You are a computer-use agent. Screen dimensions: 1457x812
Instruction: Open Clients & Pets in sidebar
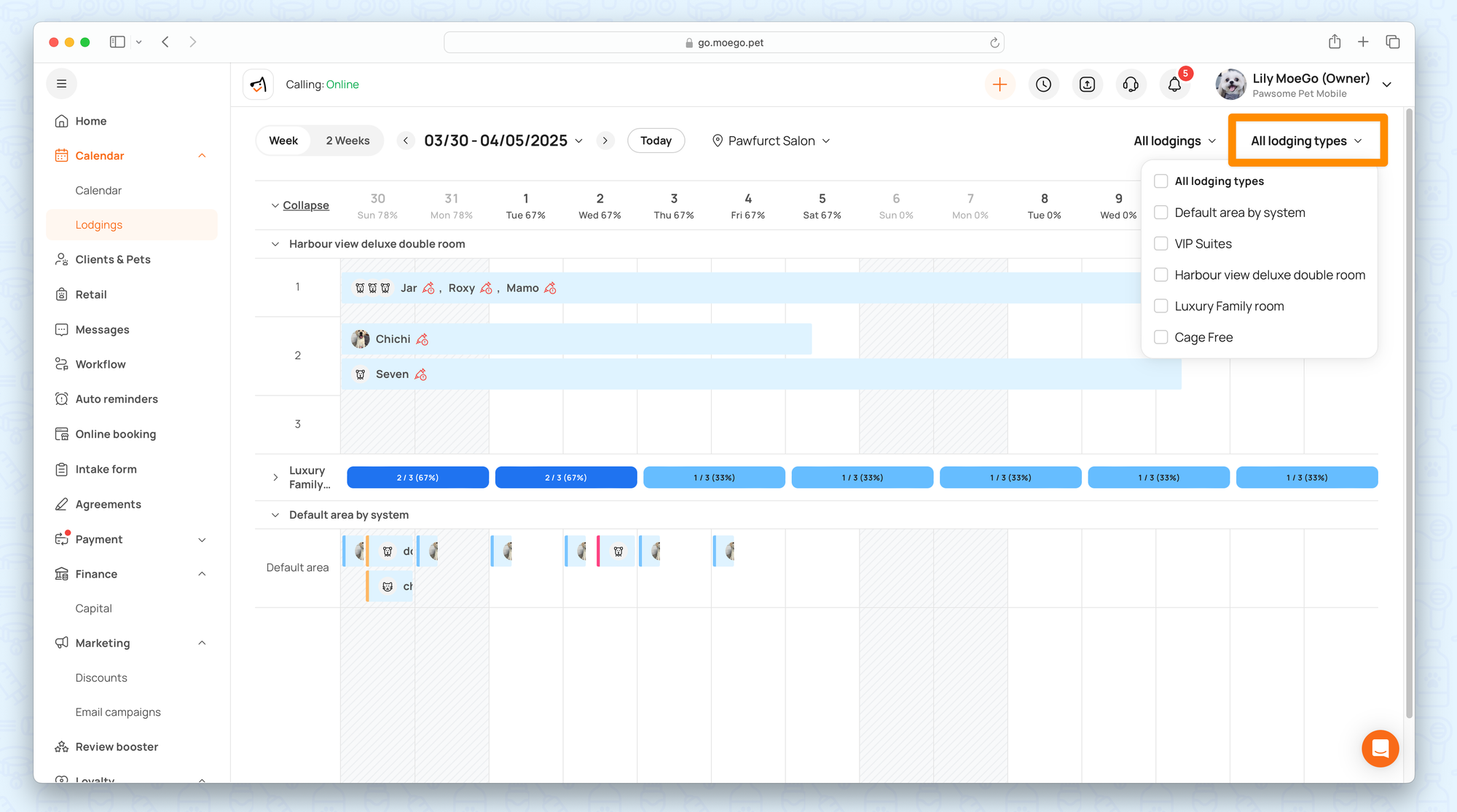coord(113,259)
